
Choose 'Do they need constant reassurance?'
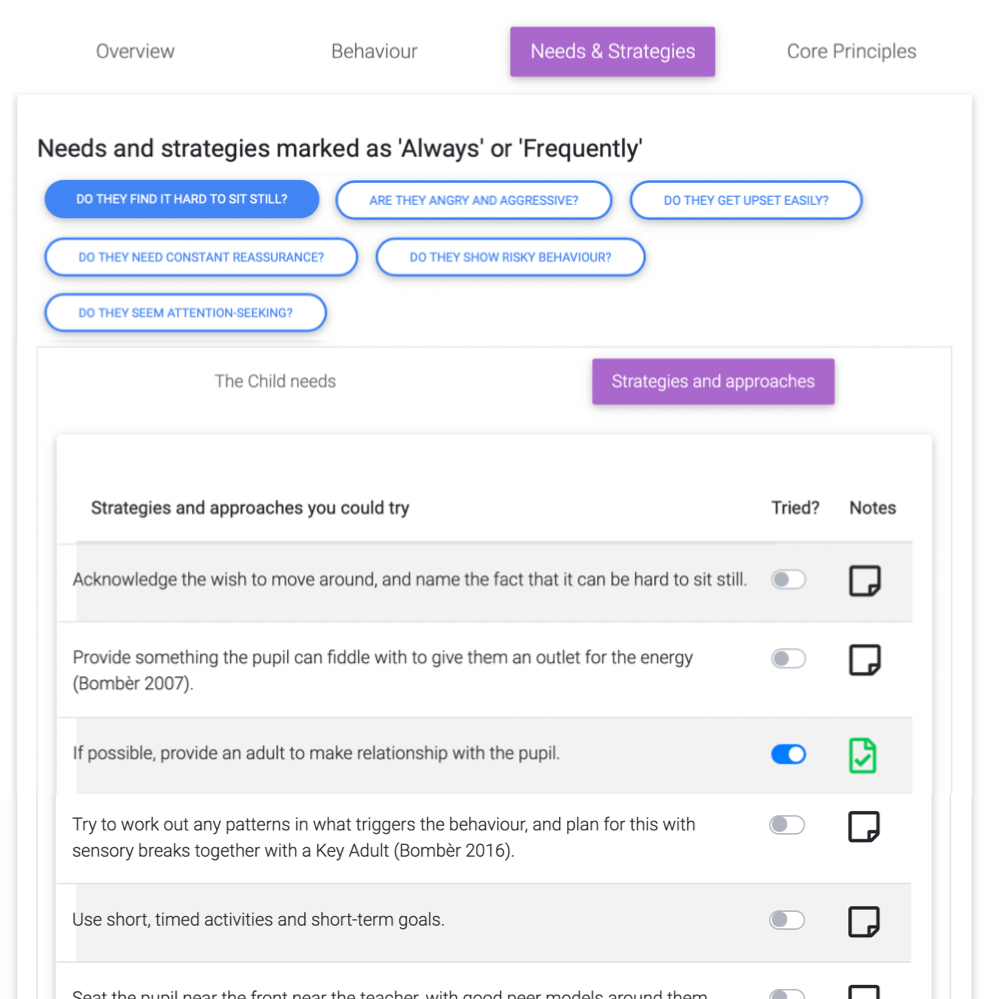[x=201, y=257]
